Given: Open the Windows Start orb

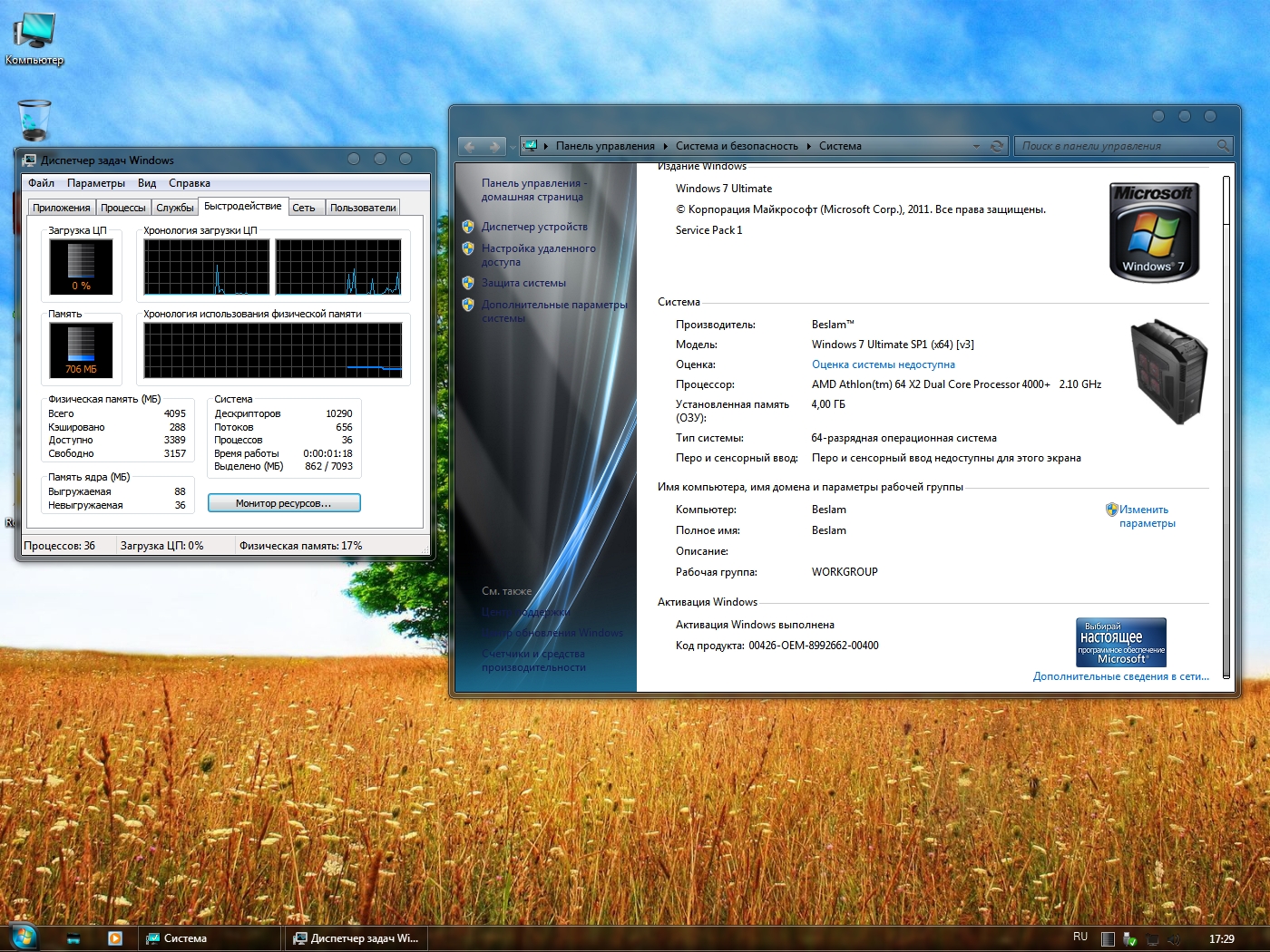Looking at the screenshot, I should tap(23, 937).
